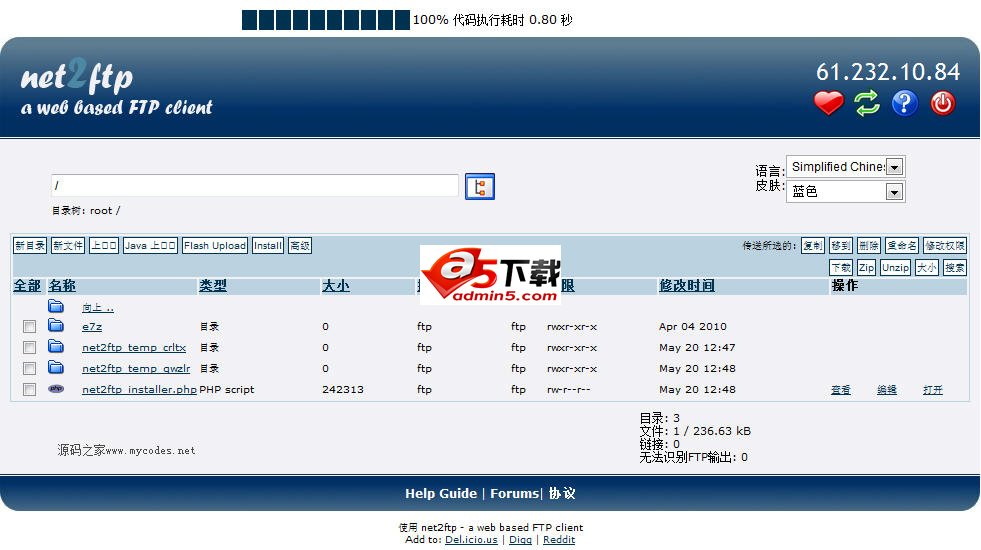Click the green refresh arrows icon
Viewport: 981px width, 550px height.
click(867, 103)
